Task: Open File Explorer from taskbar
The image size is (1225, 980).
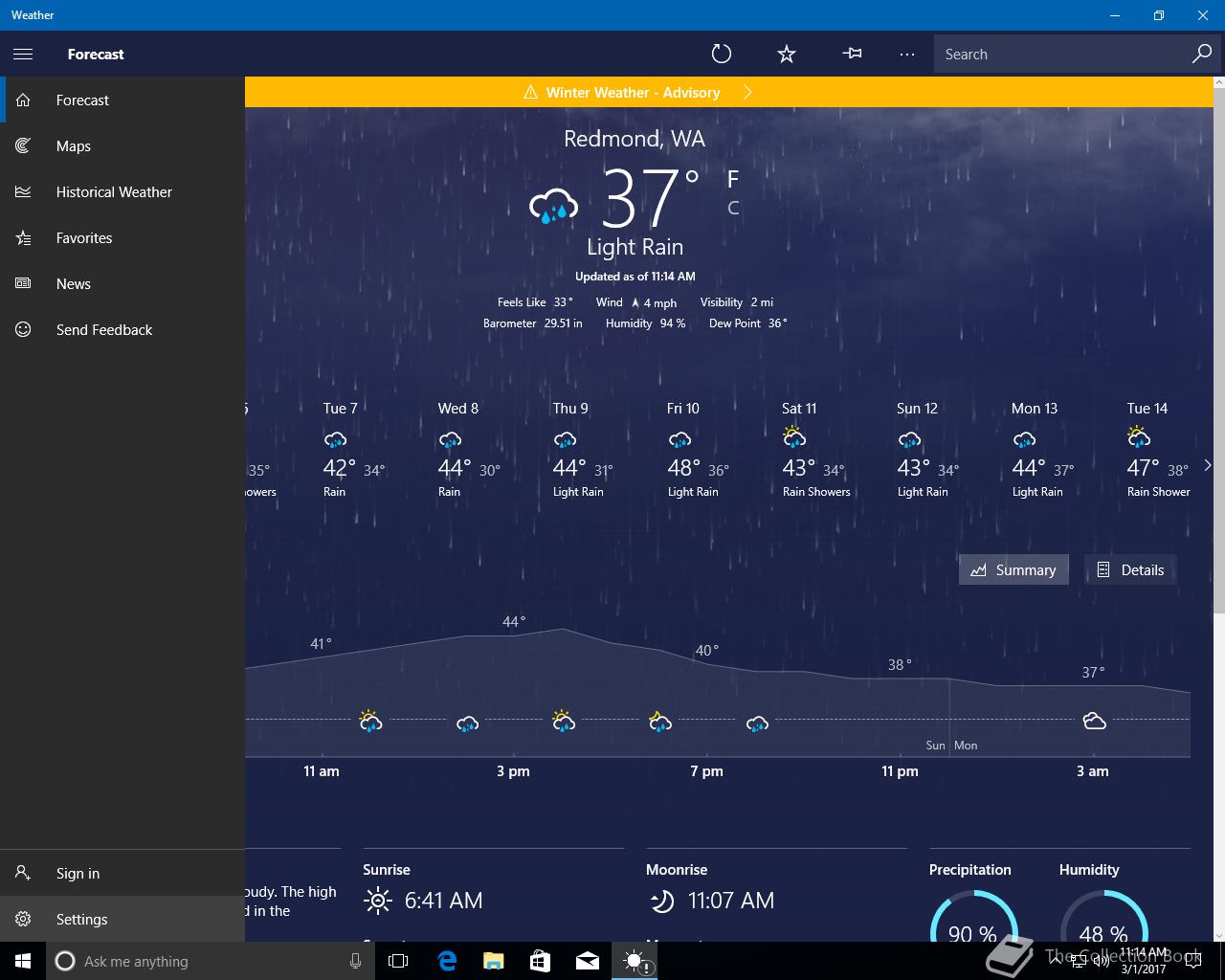Action: 493,961
